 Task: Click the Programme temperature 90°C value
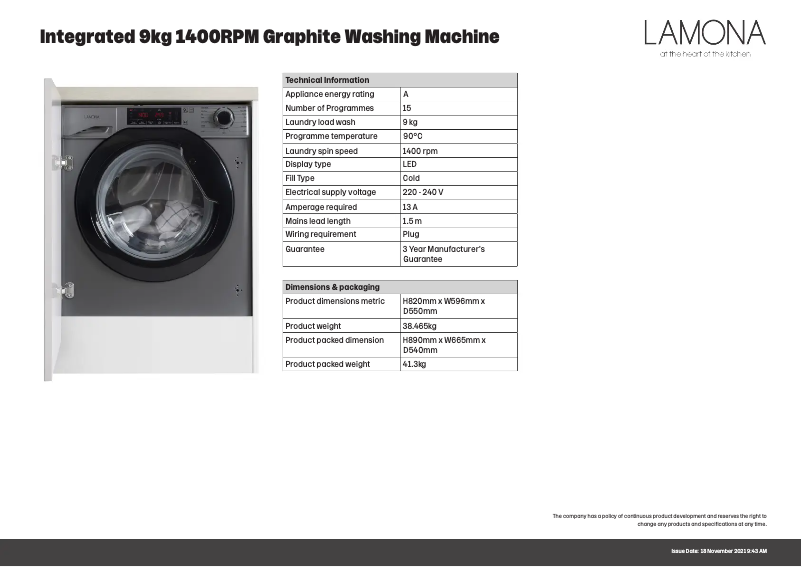414,136
